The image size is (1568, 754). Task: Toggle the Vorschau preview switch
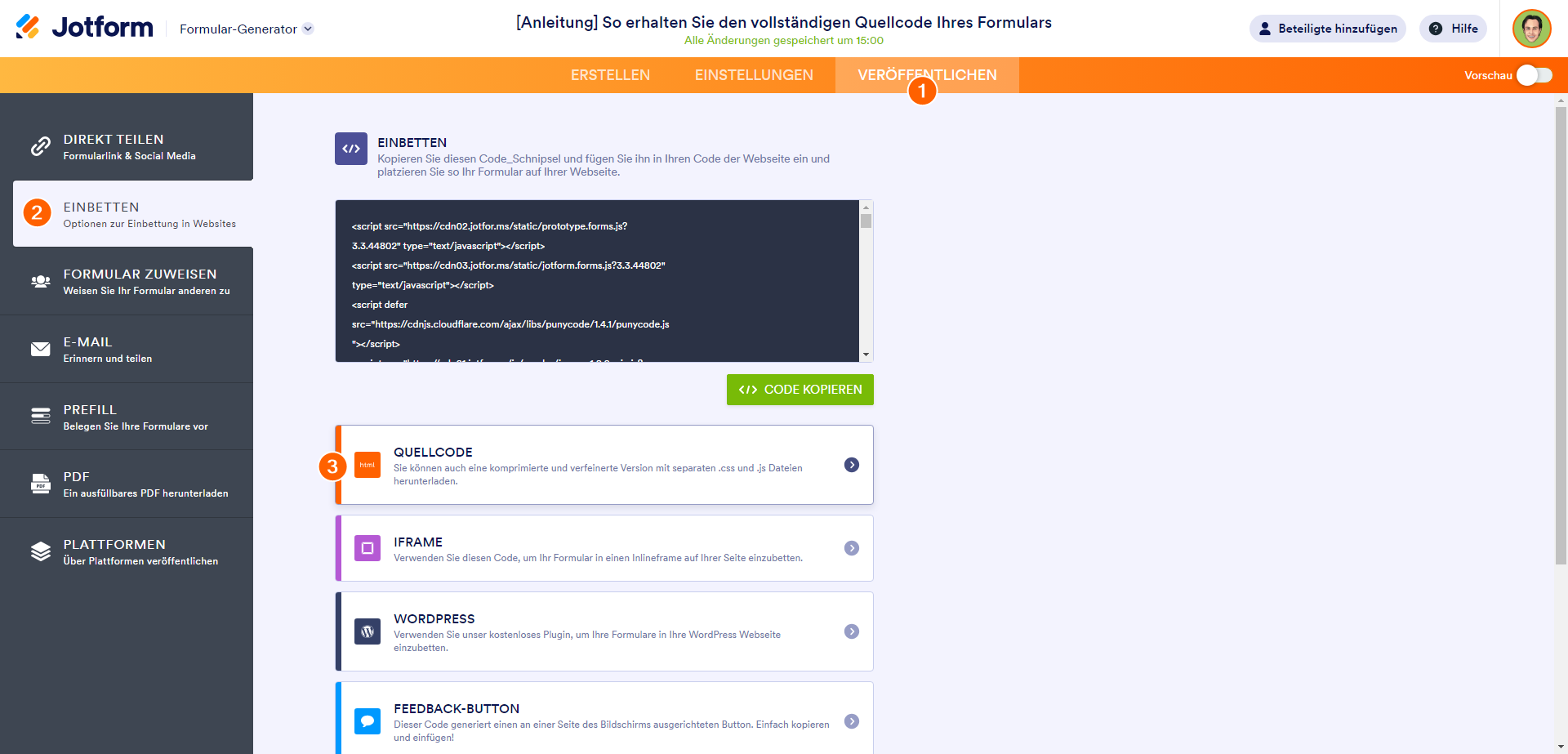pyautogui.click(x=1534, y=75)
